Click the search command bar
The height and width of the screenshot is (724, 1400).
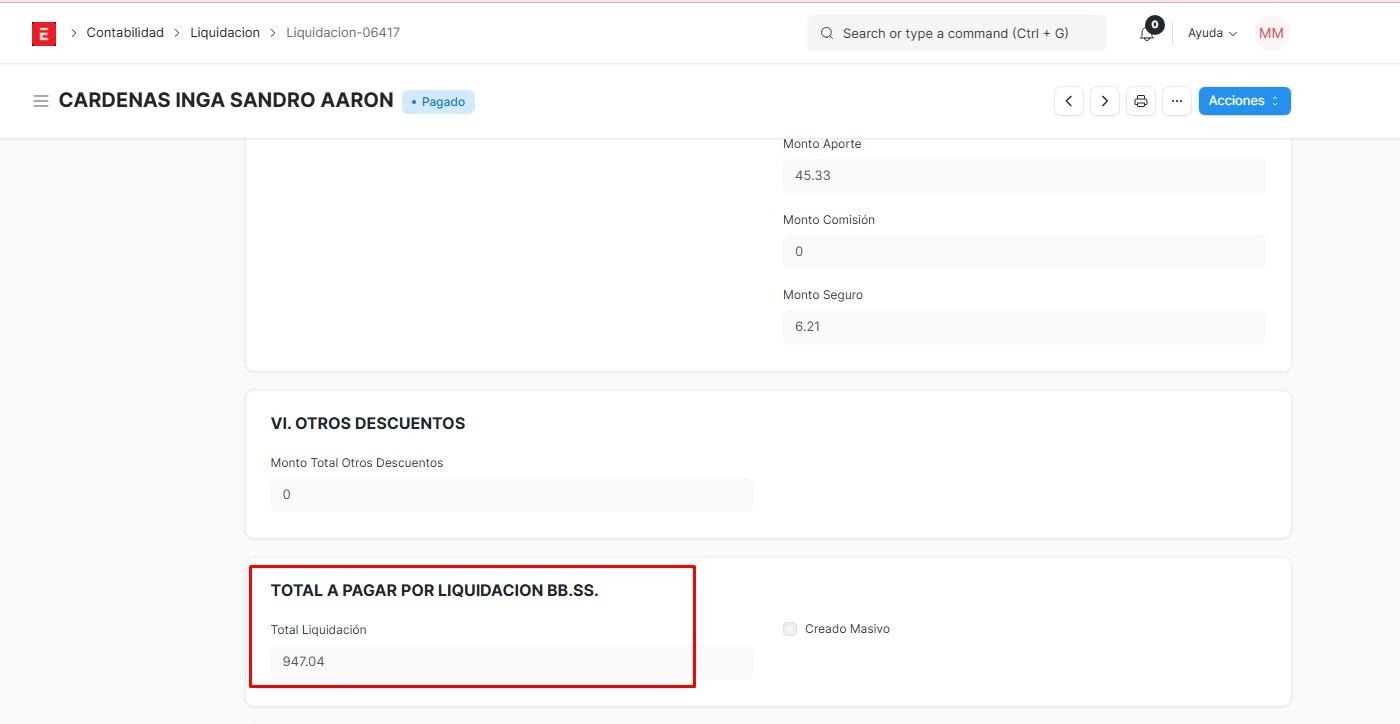pos(956,33)
